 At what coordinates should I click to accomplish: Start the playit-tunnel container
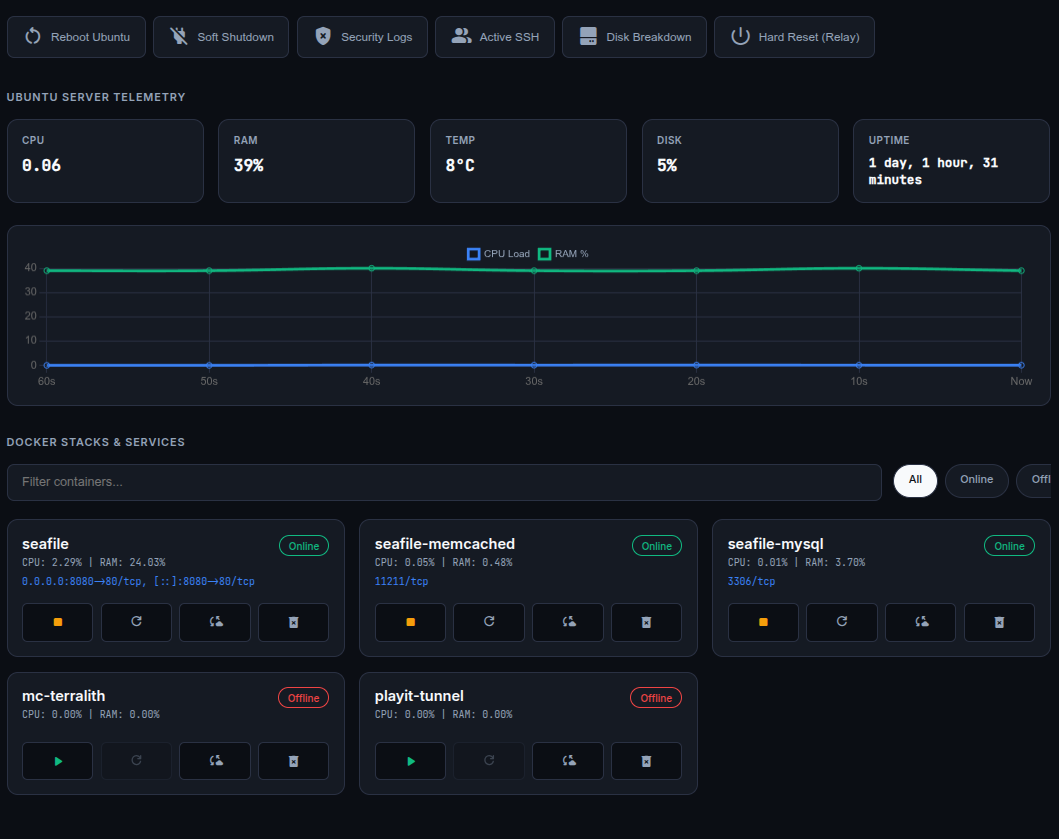point(410,761)
